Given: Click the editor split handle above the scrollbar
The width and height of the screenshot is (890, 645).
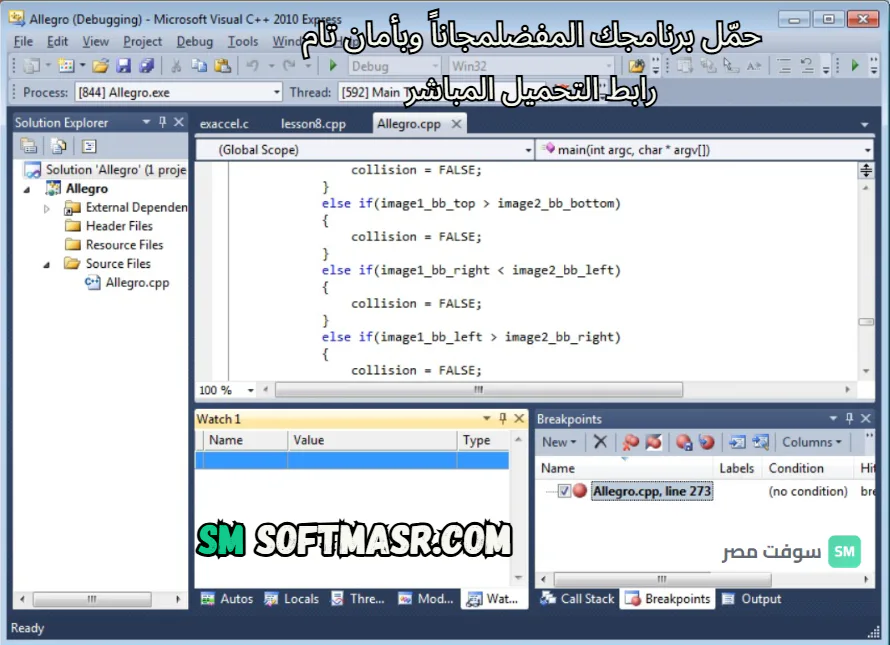Looking at the screenshot, I should coord(866,170).
